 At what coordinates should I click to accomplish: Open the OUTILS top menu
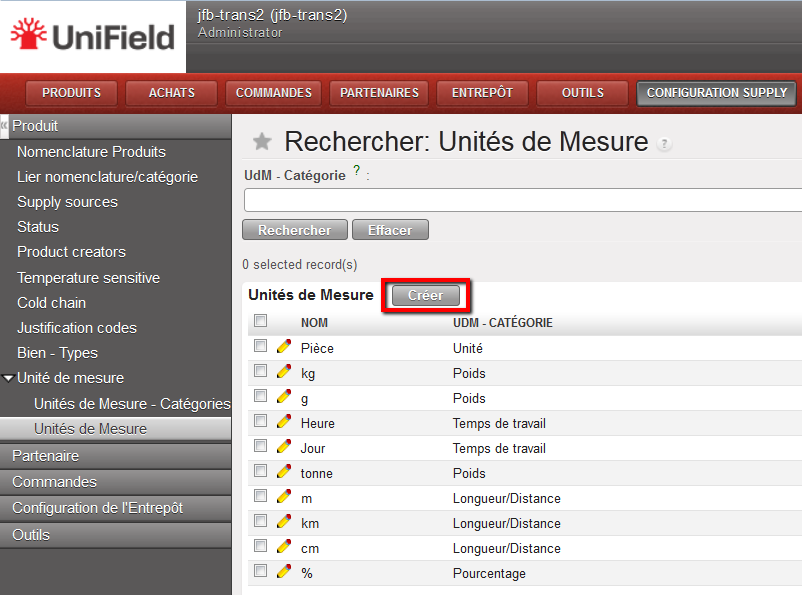pyautogui.click(x=583, y=93)
